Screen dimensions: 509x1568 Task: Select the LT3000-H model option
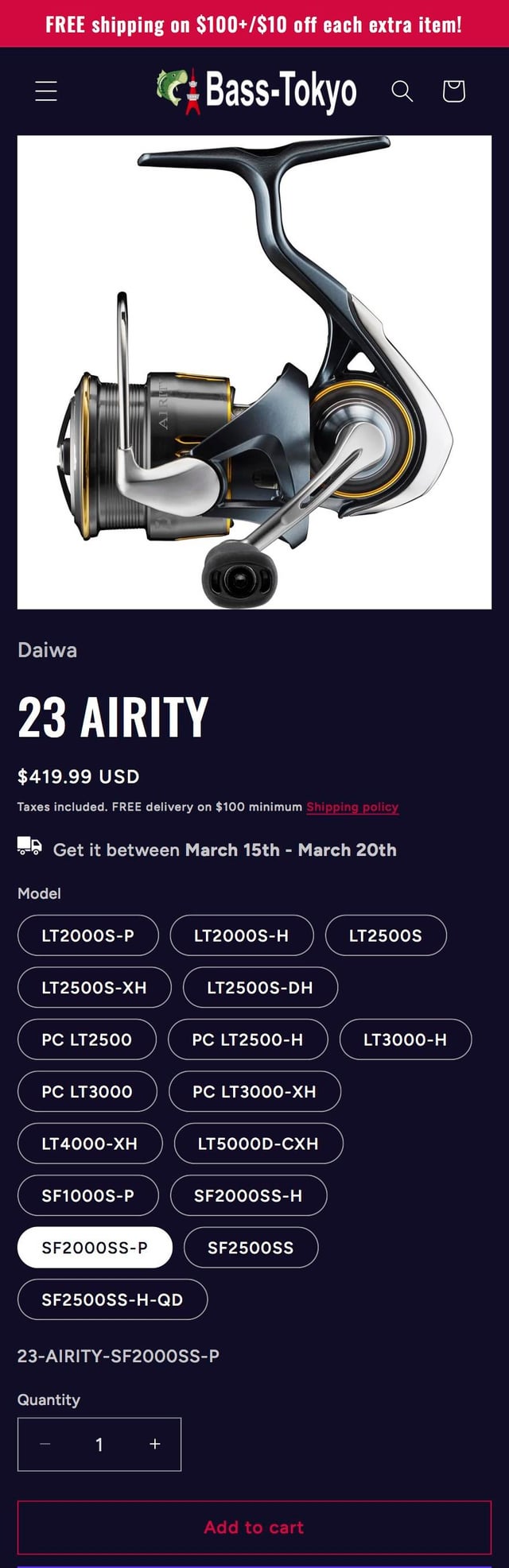[405, 1040]
